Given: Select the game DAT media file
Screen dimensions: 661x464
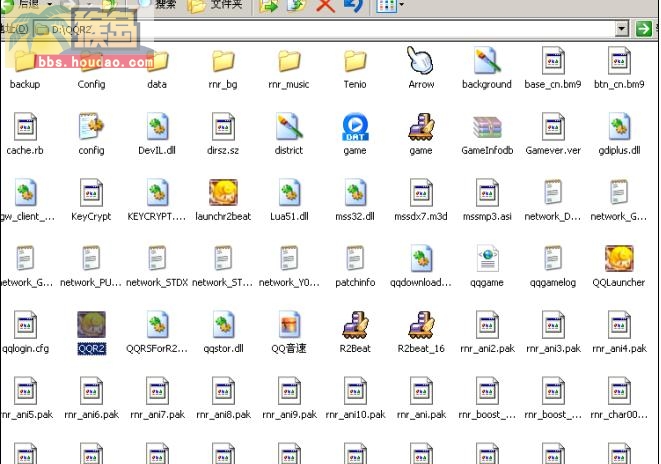Looking at the screenshot, I should 355,135.
